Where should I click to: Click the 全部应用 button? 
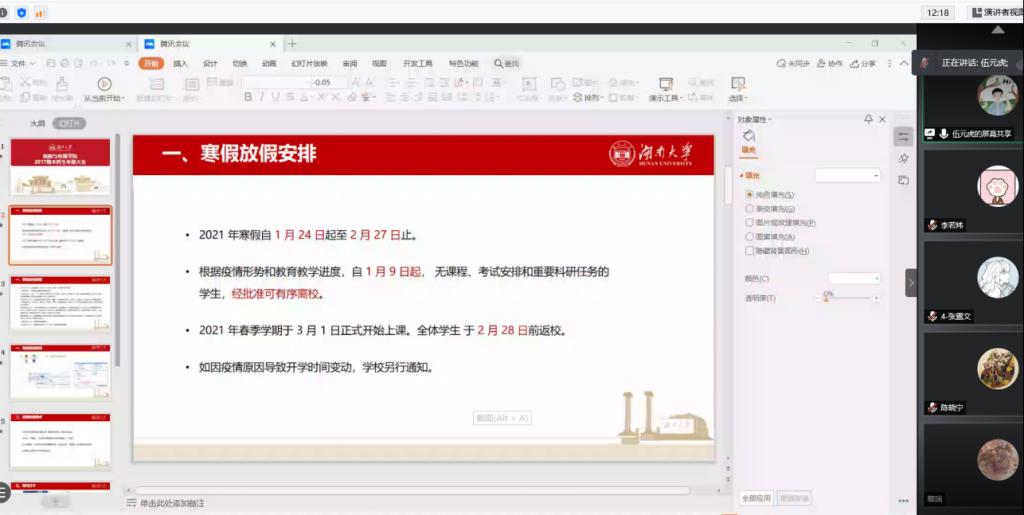tap(755, 497)
